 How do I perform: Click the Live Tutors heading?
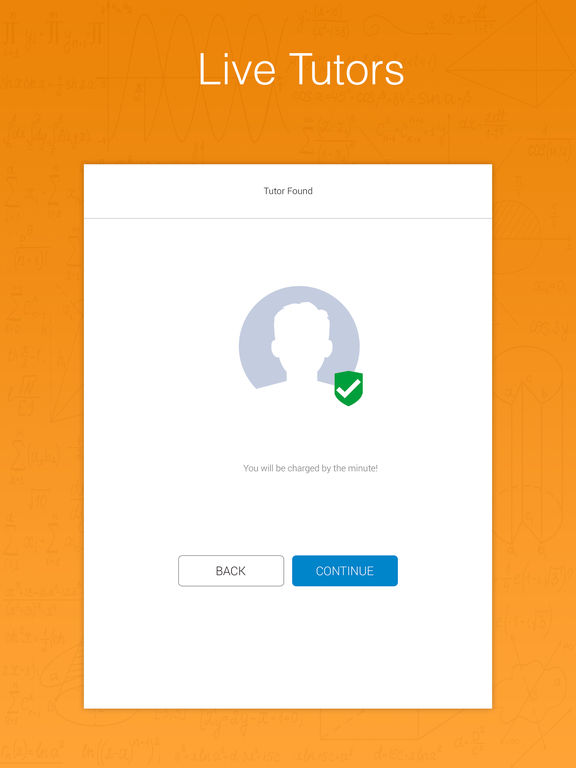click(301, 69)
